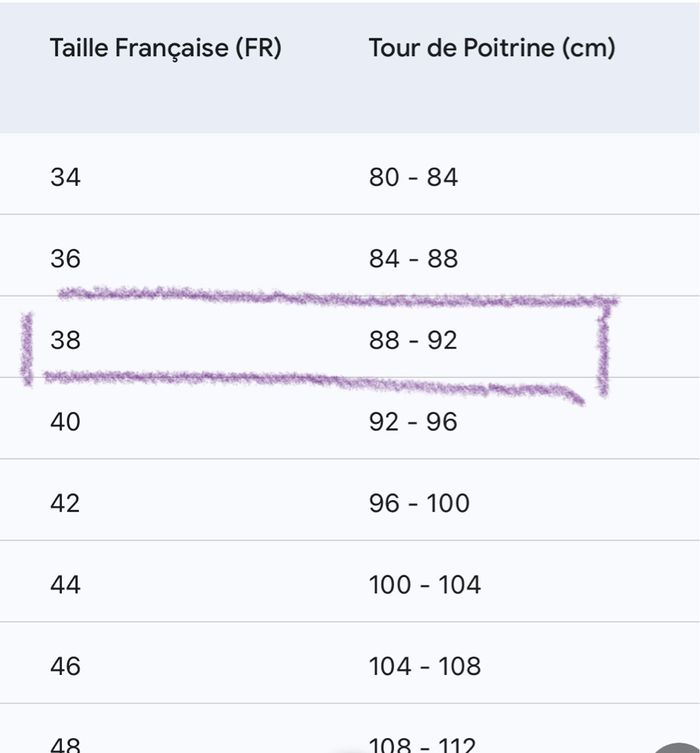Click the 88 - 92 chest range
The height and width of the screenshot is (753, 700).
coord(413,341)
